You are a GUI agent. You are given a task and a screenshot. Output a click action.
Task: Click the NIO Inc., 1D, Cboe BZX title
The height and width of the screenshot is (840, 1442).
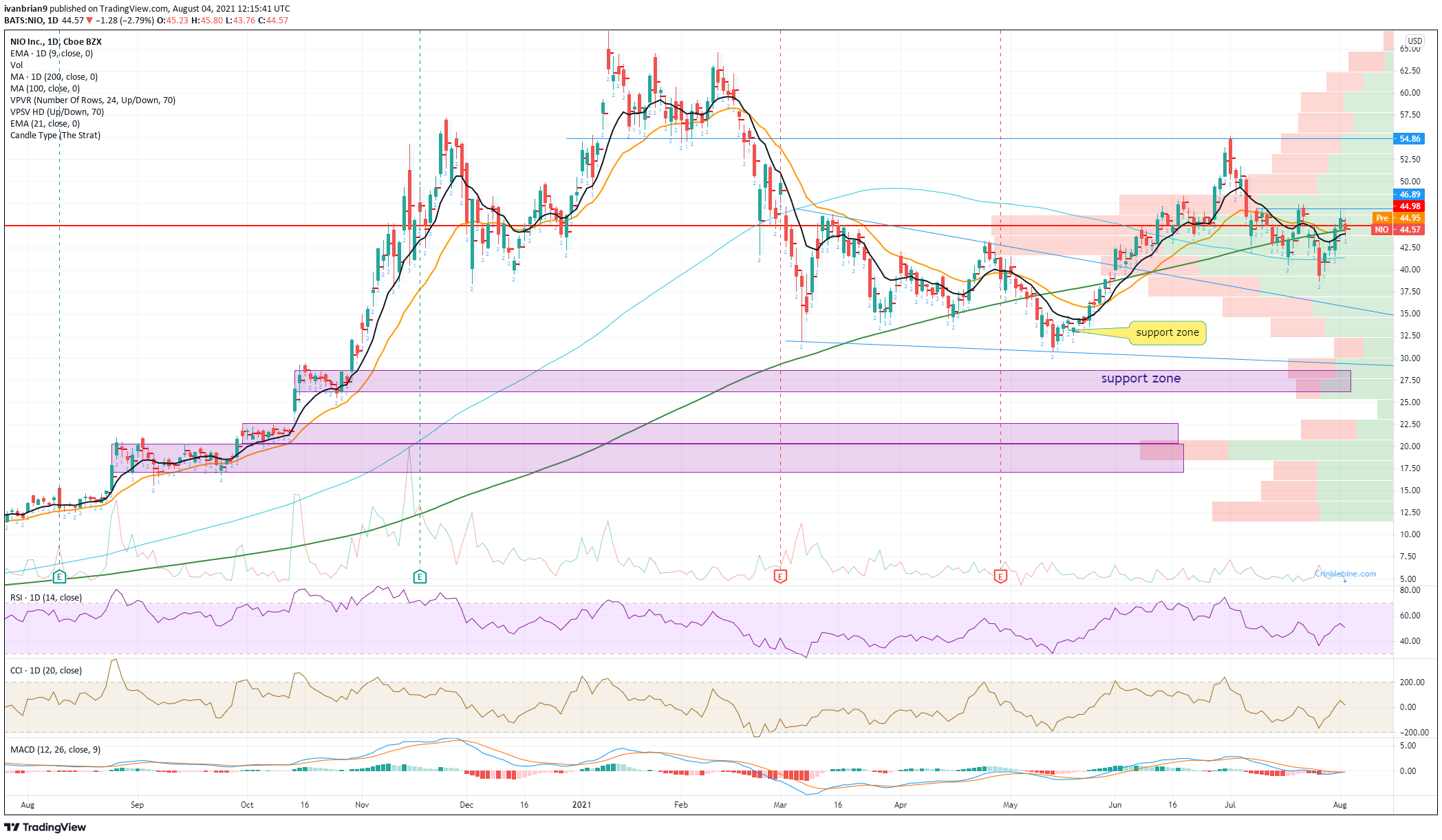(56, 42)
